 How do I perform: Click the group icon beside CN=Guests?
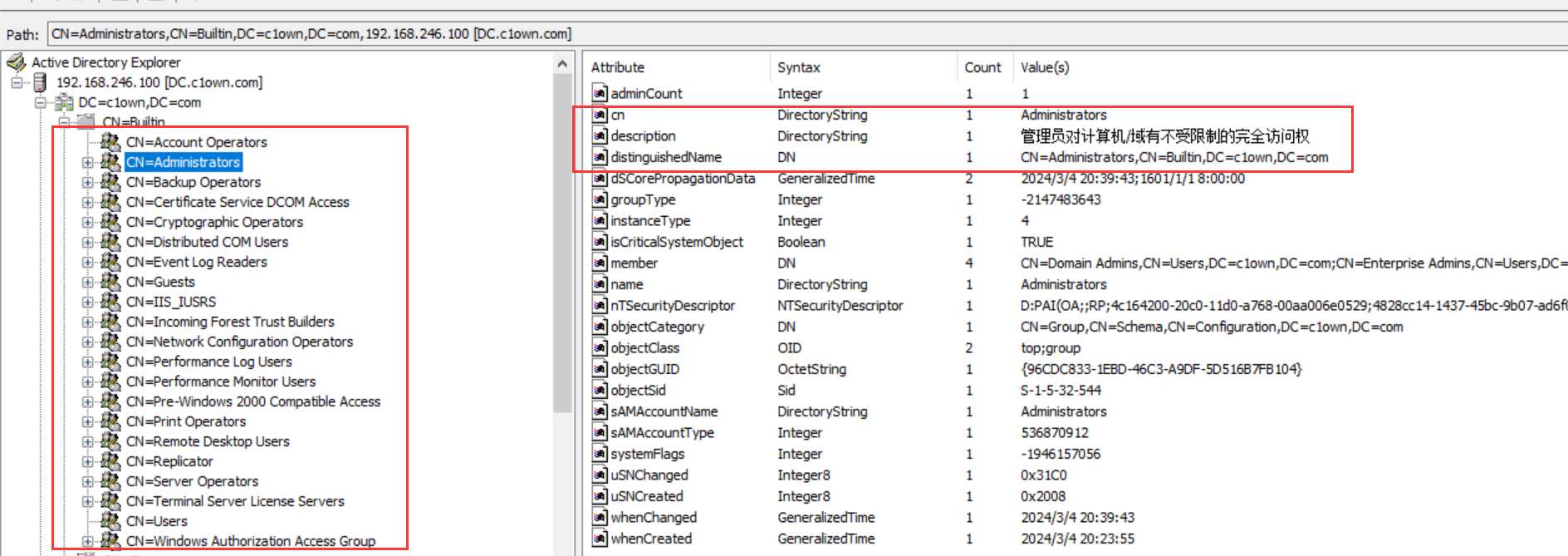point(110,281)
